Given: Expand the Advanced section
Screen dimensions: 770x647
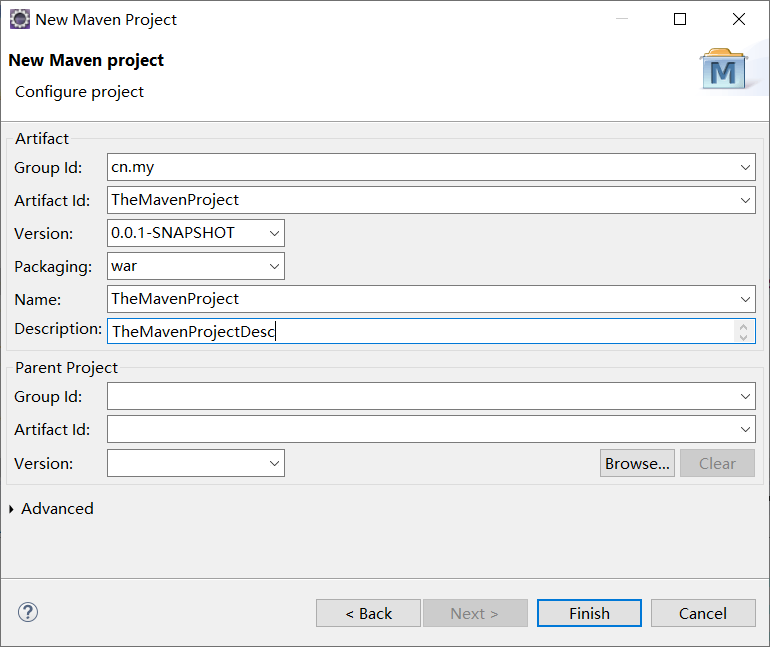Looking at the screenshot, I should click(11, 509).
